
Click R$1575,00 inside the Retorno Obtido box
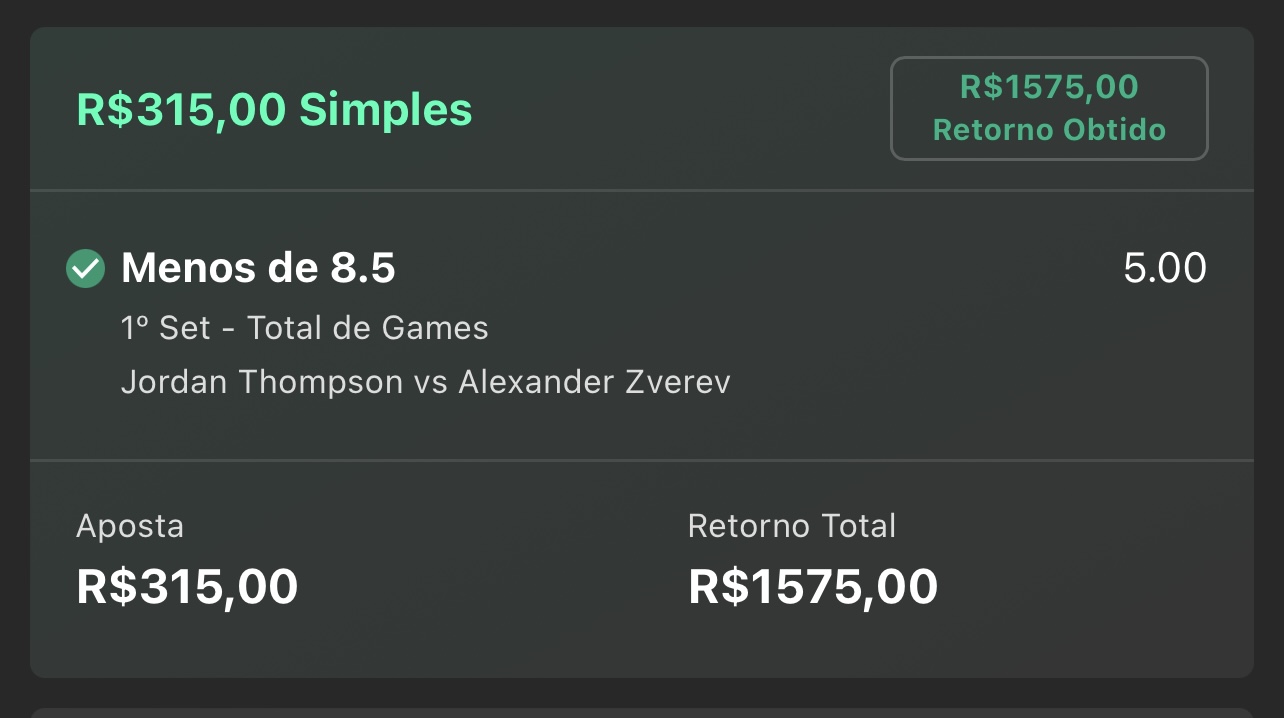pyautogui.click(x=1049, y=87)
